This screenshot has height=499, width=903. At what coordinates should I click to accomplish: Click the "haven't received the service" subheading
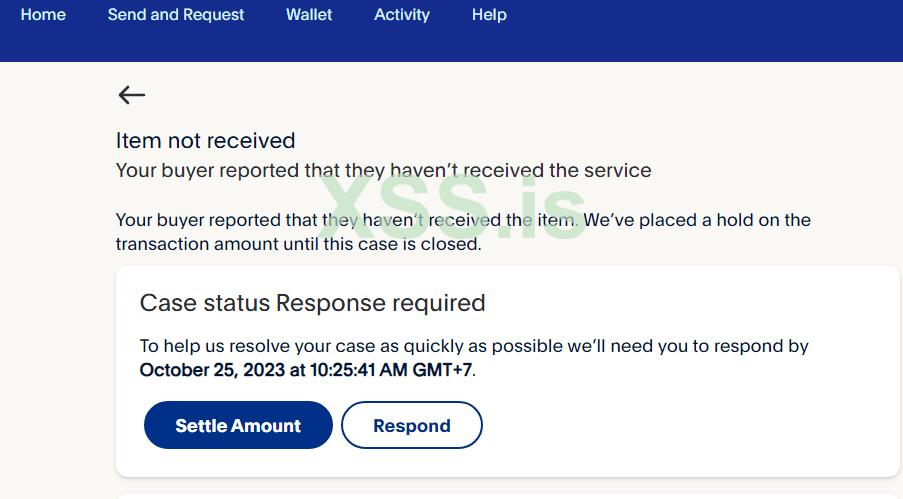coord(383,171)
